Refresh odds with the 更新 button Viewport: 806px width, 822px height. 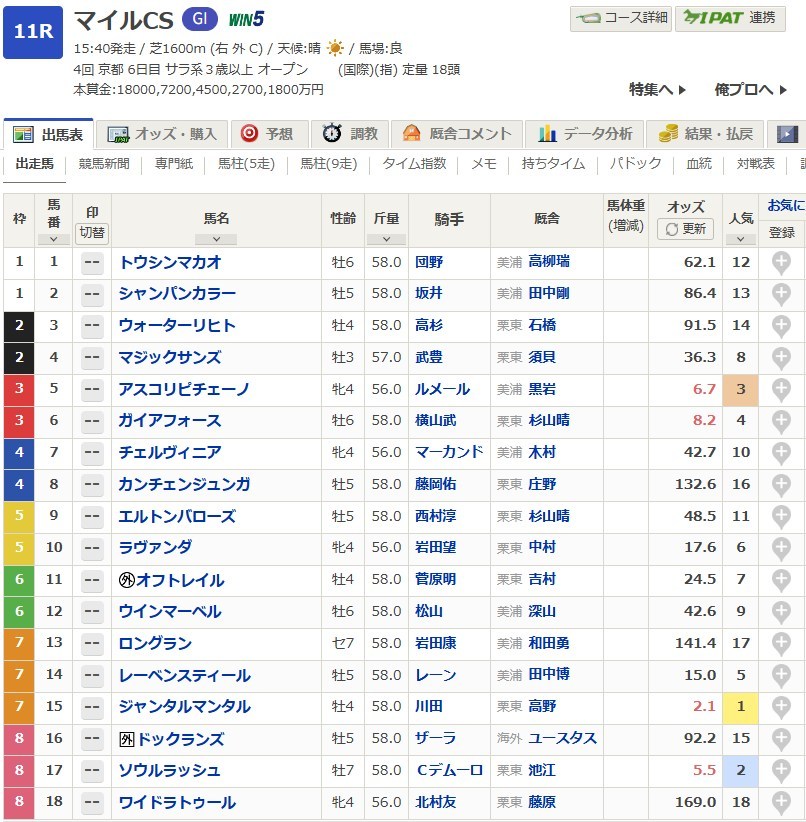coord(686,229)
